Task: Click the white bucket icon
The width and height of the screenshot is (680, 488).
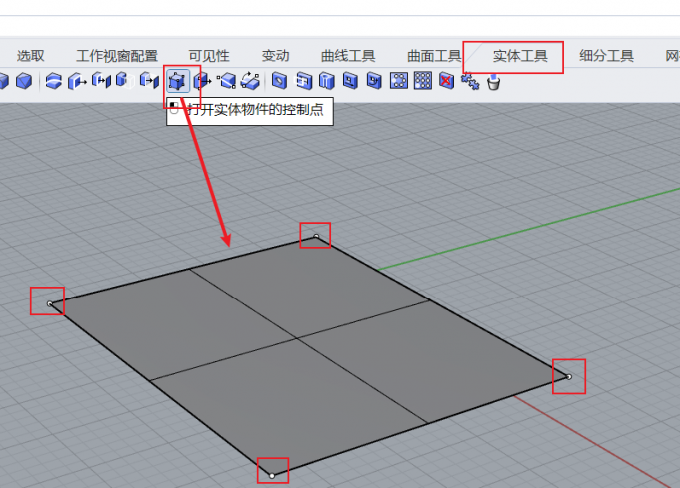Action: click(x=493, y=82)
